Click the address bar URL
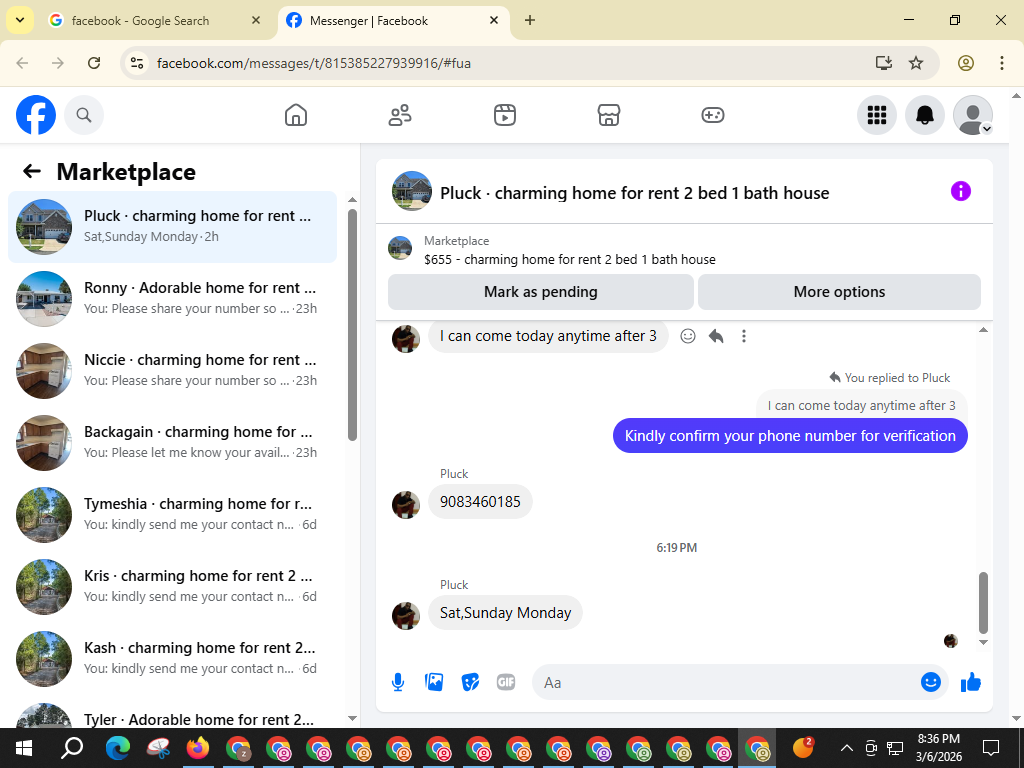The image size is (1024, 768). point(314,63)
